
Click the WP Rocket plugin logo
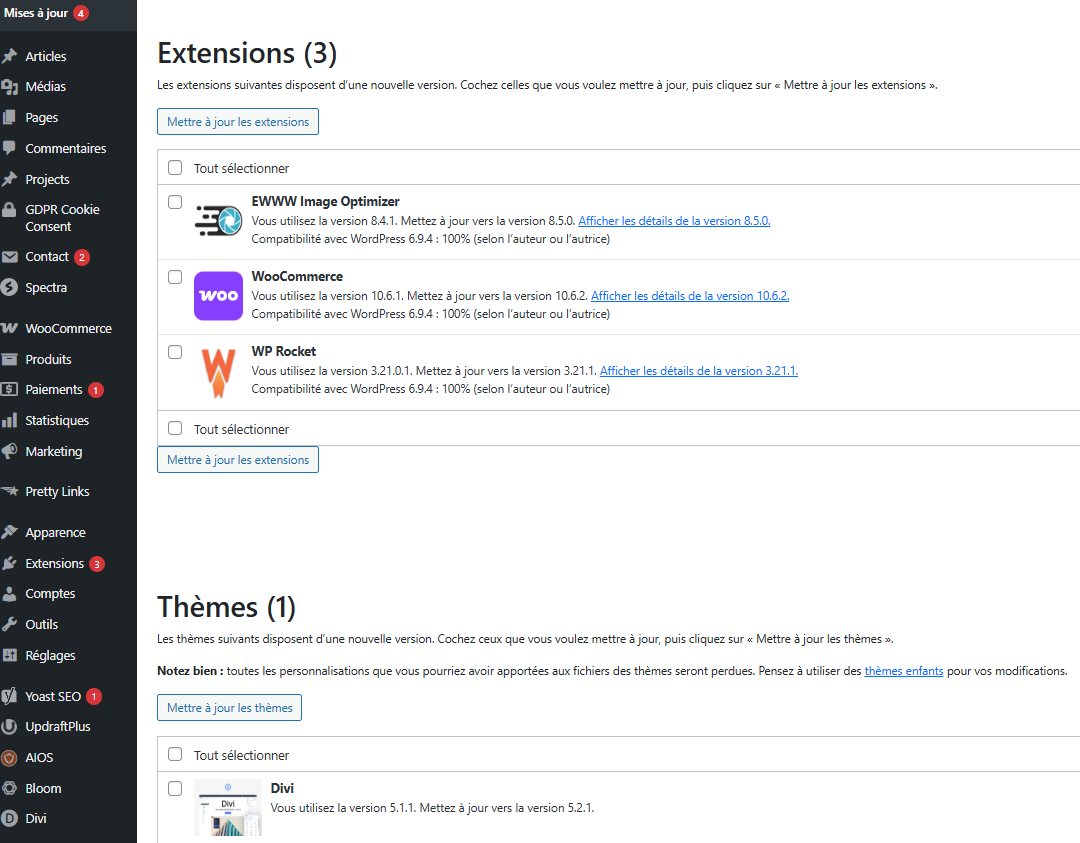pos(218,373)
